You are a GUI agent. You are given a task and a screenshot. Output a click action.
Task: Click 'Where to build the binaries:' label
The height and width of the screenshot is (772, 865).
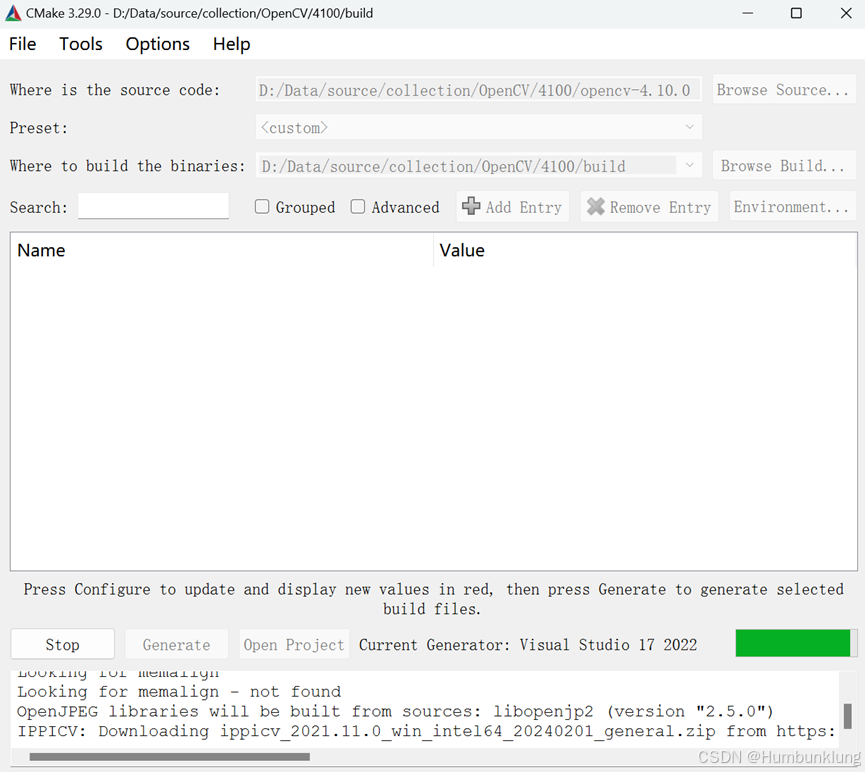click(x=127, y=166)
